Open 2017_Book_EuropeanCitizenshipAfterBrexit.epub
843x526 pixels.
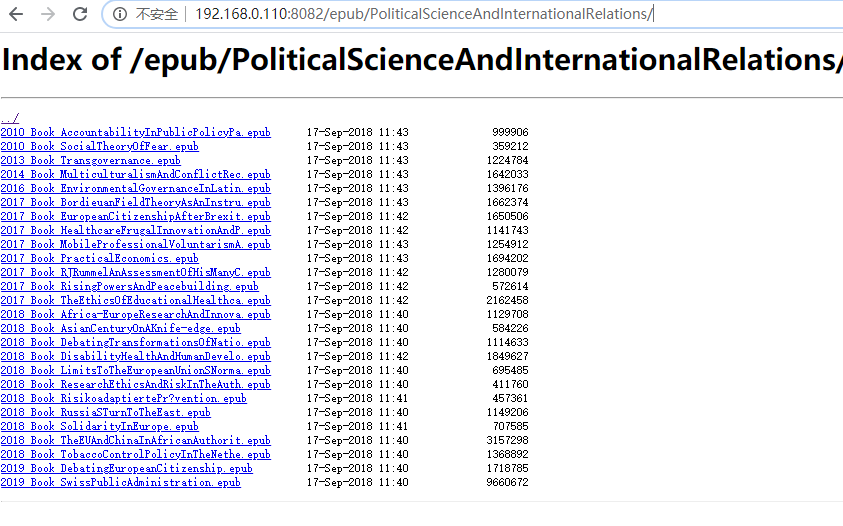pos(135,216)
